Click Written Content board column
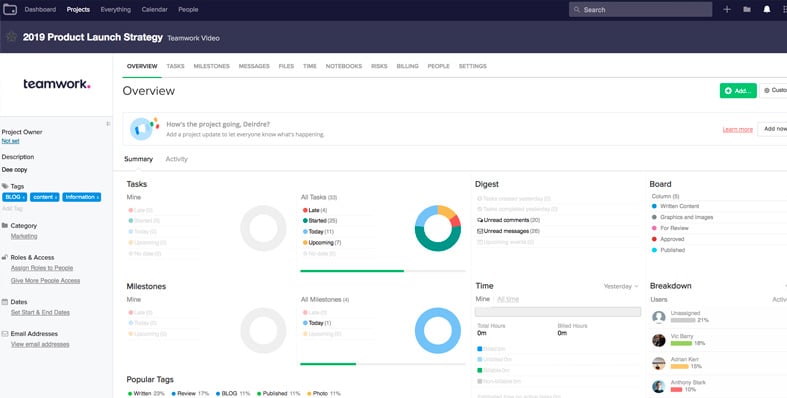Image resolution: width=787 pixels, height=398 pixels. (675, 206)
